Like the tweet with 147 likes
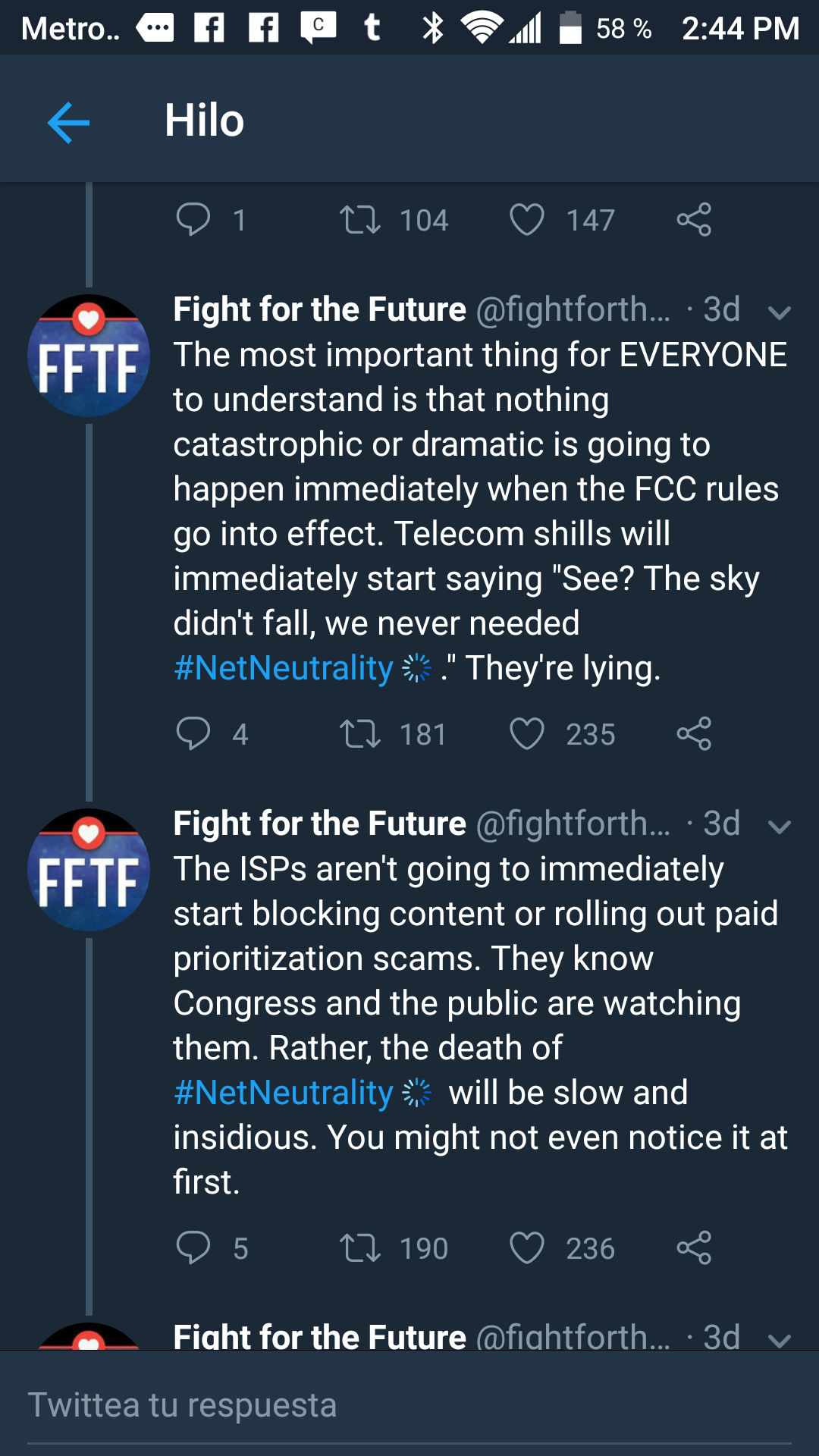This screenshot has width=819, height=1456. click(x=527, y=220)
